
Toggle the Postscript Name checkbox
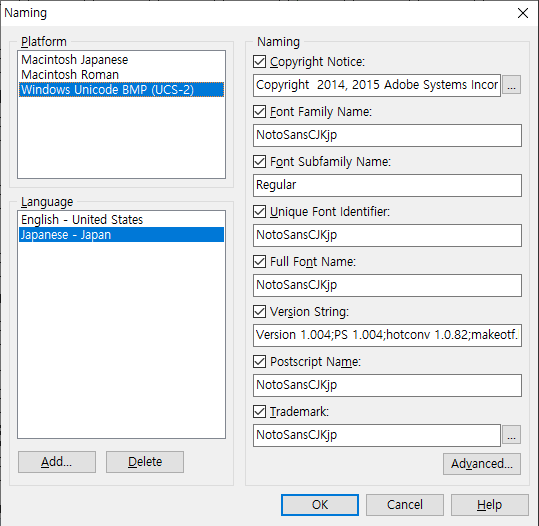(x=260, y=362)
